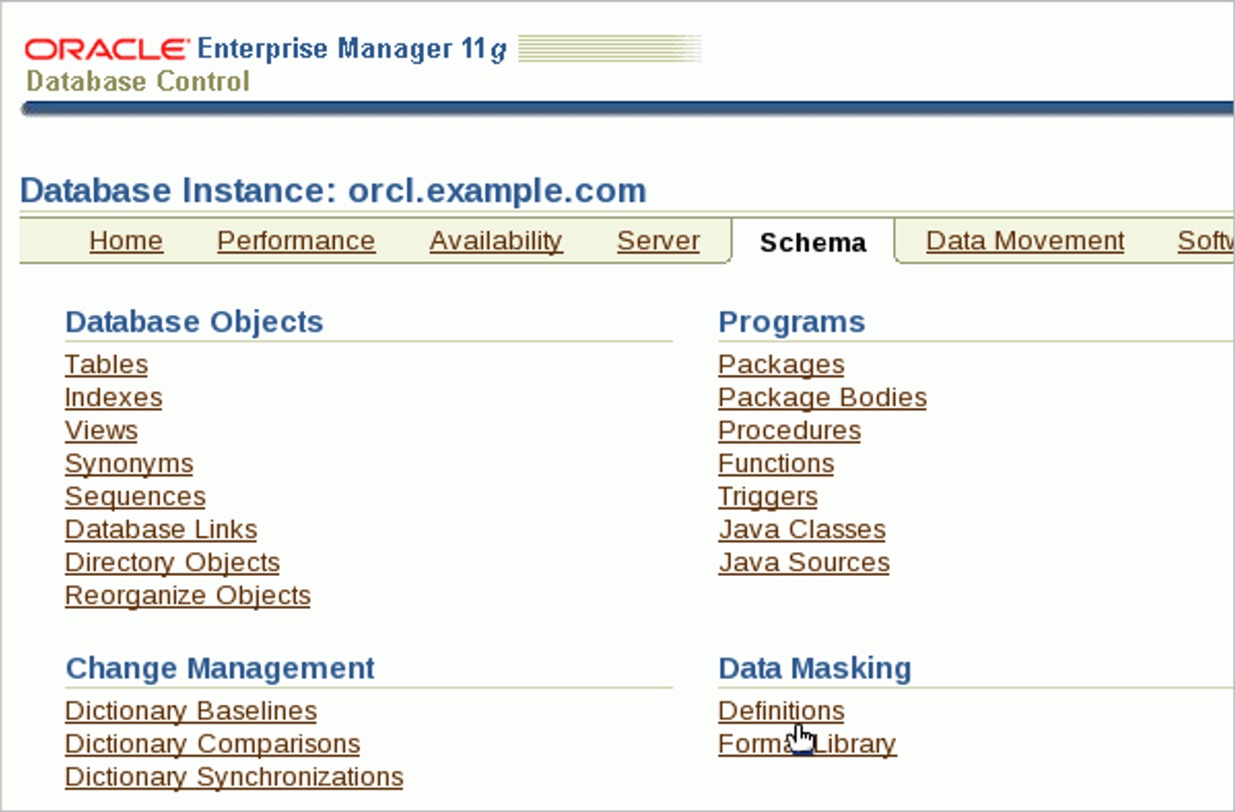Screen dimensions: 1236x812
Task: Open the Tables link
Action: [x=106, y=364]
